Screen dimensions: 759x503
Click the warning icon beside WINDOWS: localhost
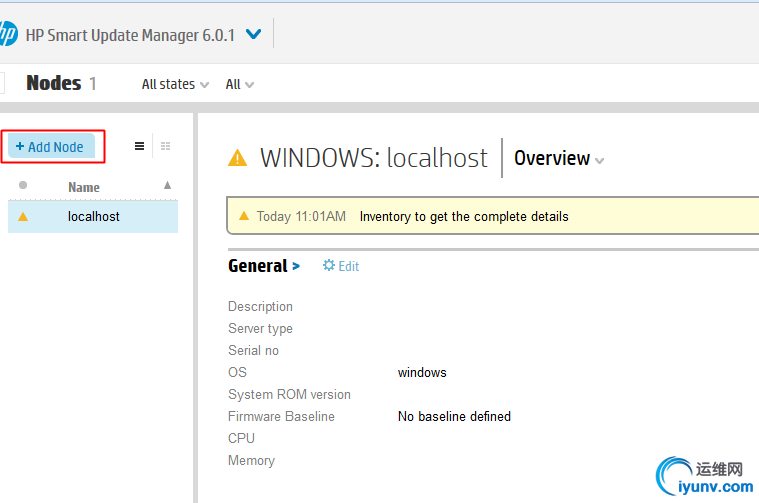point(237,158)
